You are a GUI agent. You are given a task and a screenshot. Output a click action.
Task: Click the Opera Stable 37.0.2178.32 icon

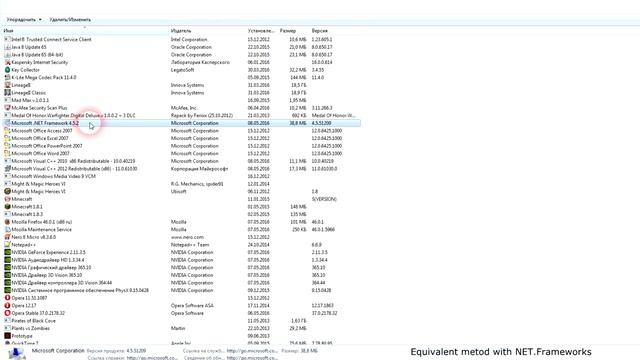point(7,313)
